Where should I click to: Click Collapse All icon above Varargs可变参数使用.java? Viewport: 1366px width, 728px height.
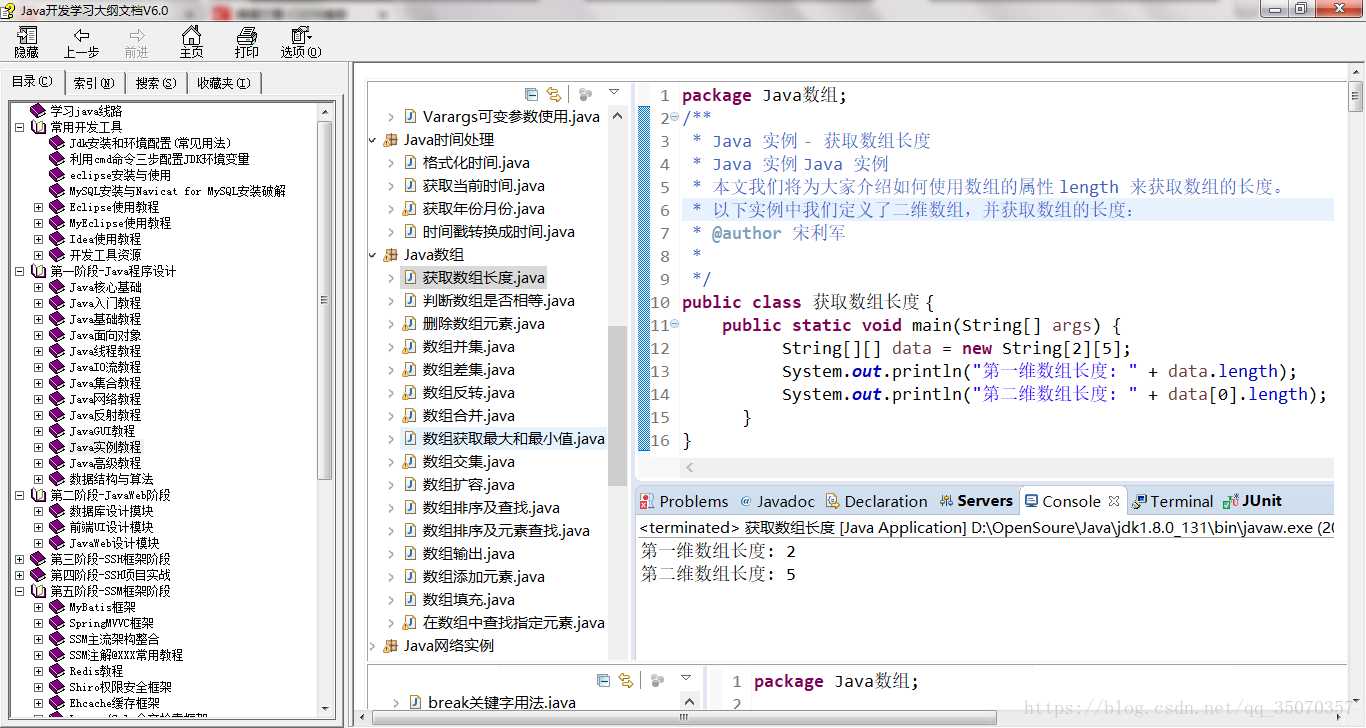click(x=531, y=94)
